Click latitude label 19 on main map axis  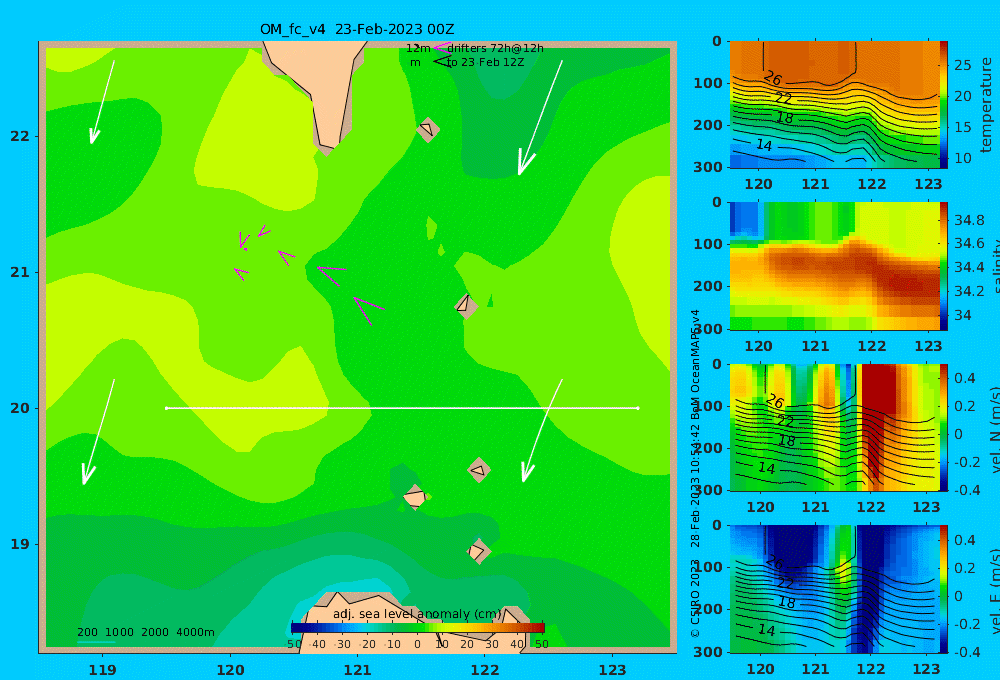20,544
